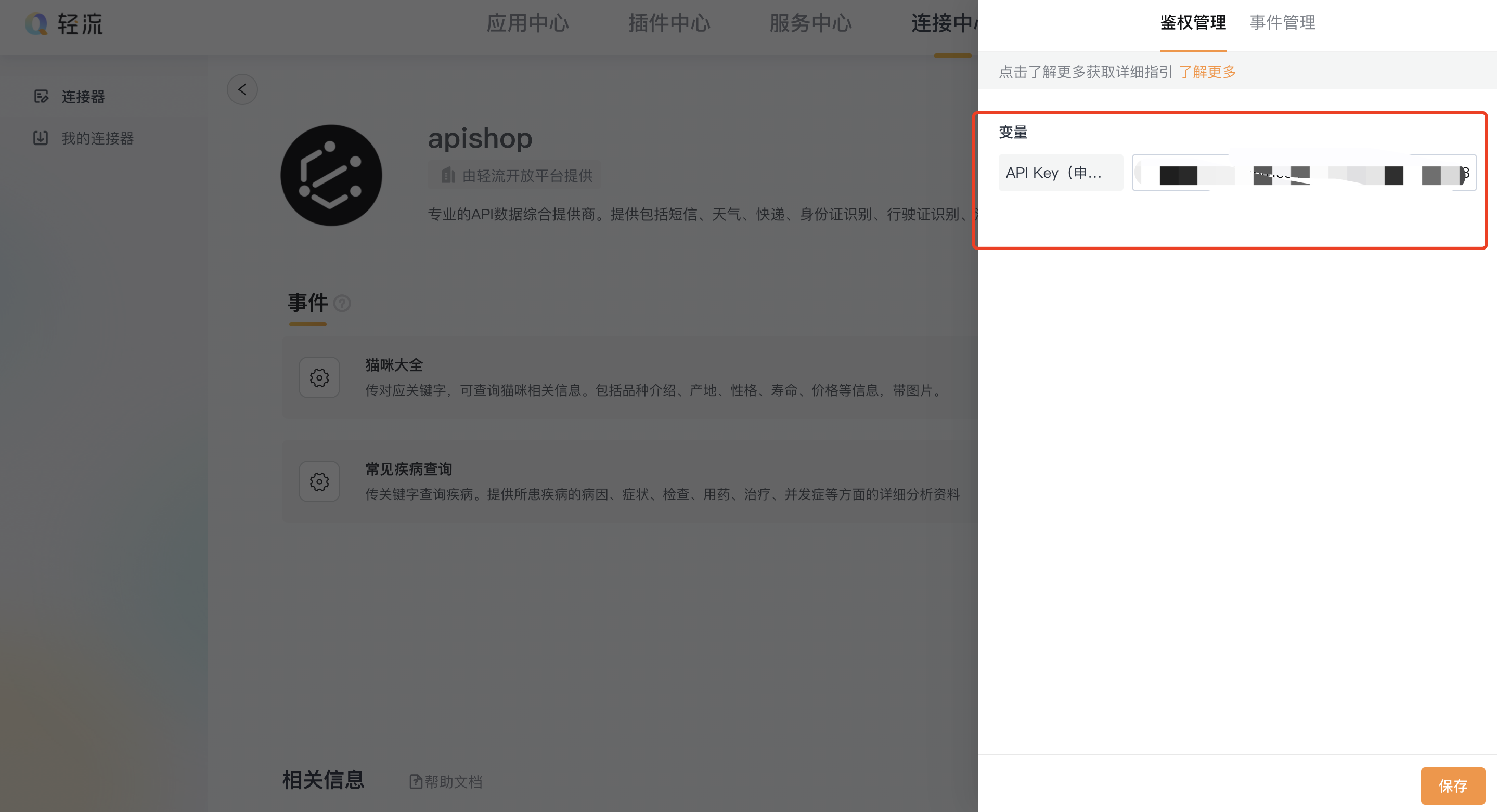Click the API Key value input field
Screen dimensions: 1497x812
coord(1304,173)
